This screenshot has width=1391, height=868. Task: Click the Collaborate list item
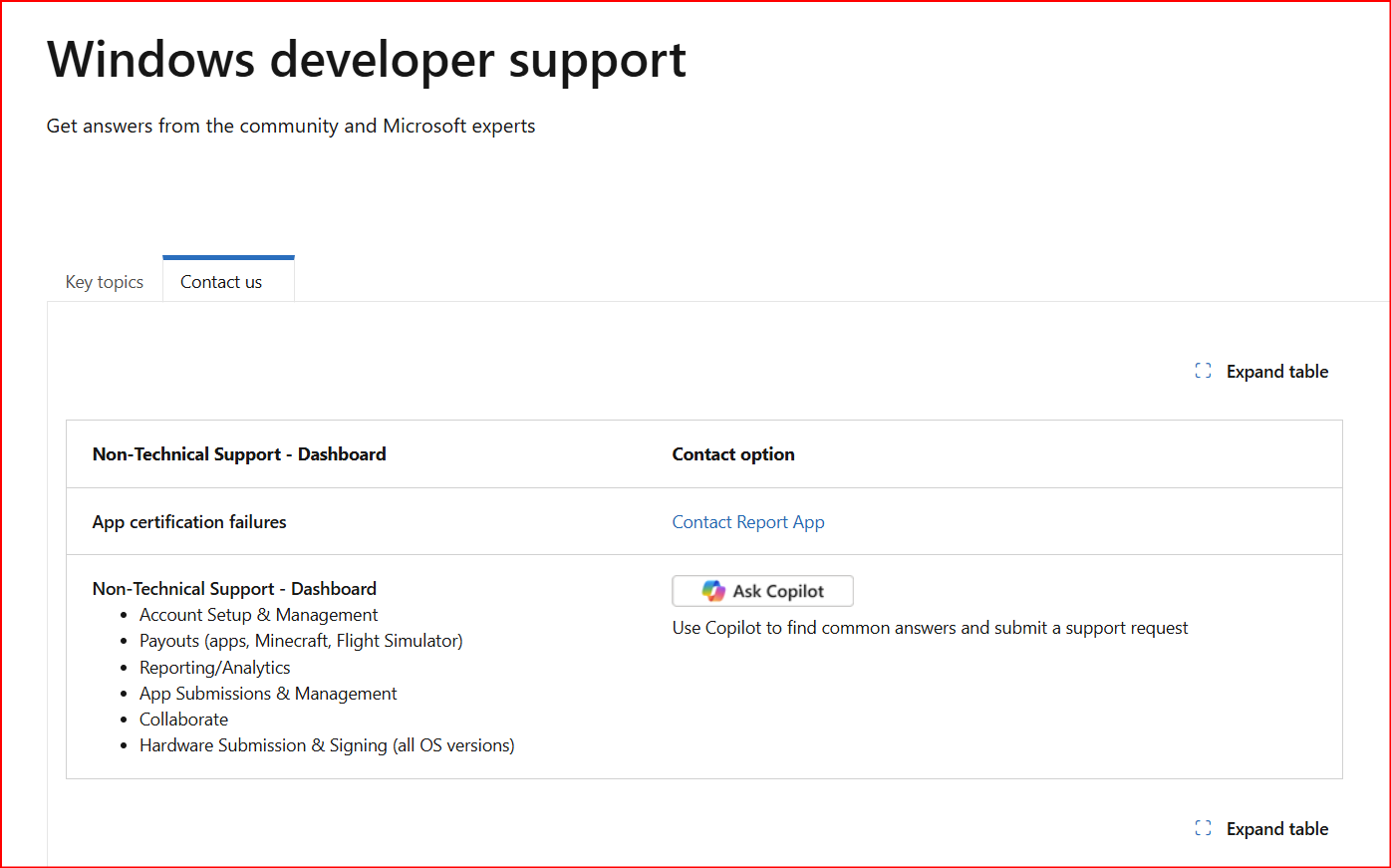point(183,720)
